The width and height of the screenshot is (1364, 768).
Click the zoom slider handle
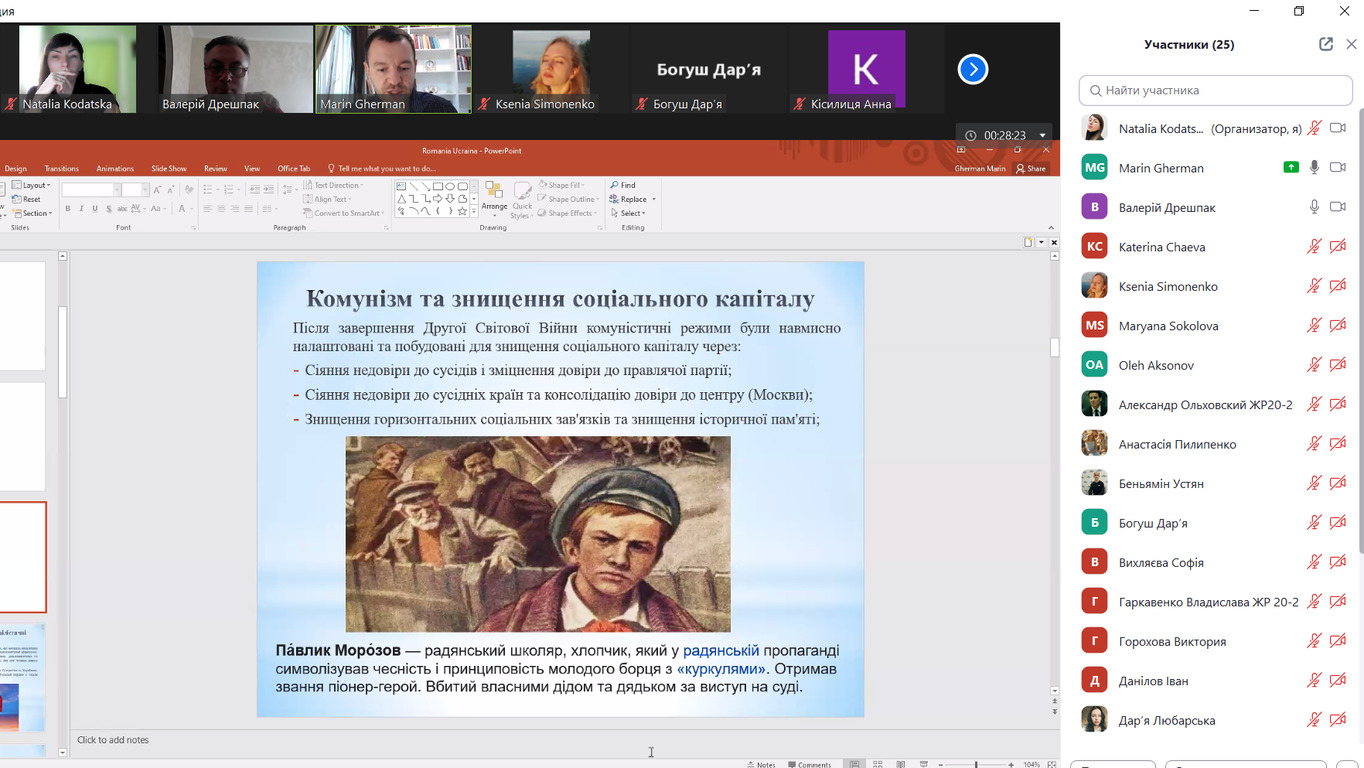976,764
